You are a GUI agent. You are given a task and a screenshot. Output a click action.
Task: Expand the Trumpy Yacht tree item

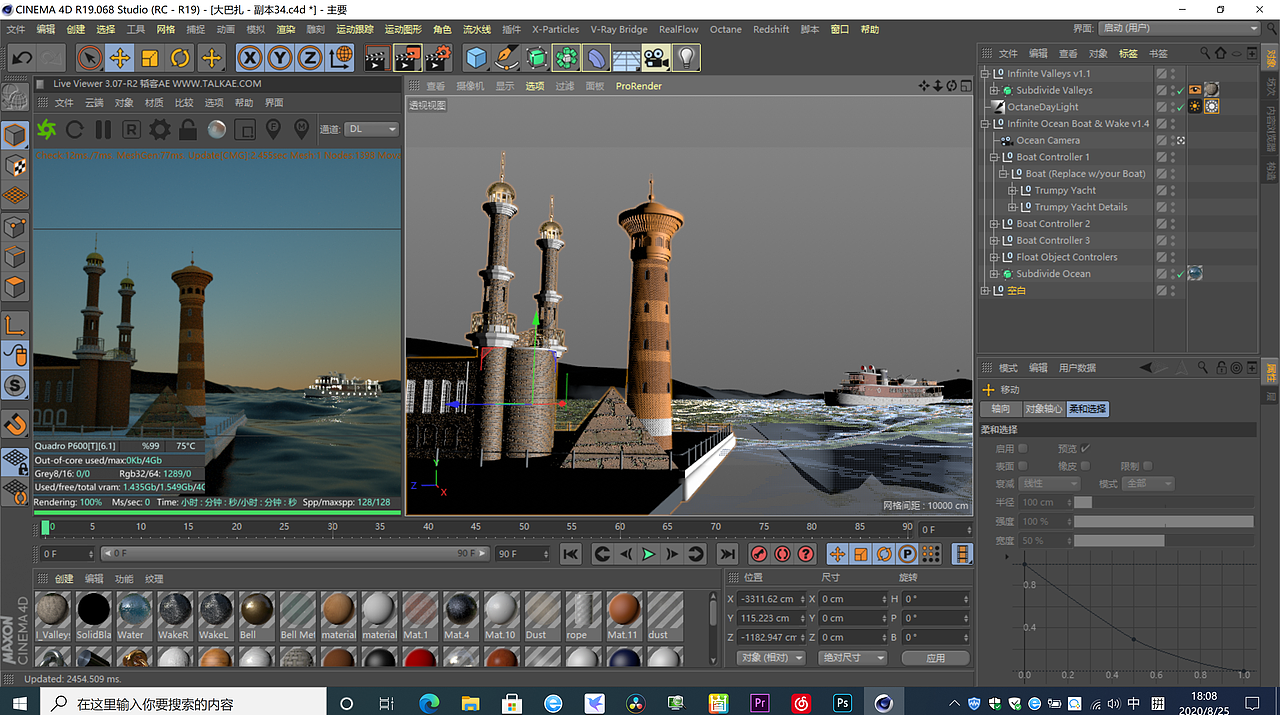(1012, 190)
